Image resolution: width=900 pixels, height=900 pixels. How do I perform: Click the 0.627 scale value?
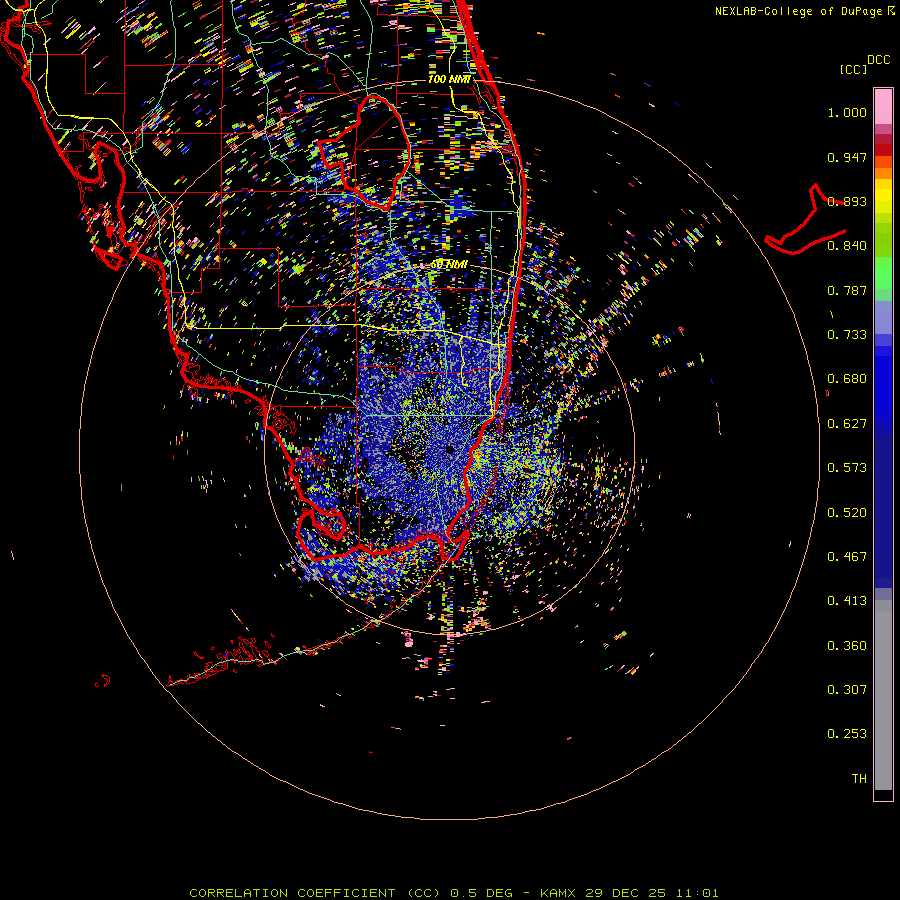tap(847, 424)
